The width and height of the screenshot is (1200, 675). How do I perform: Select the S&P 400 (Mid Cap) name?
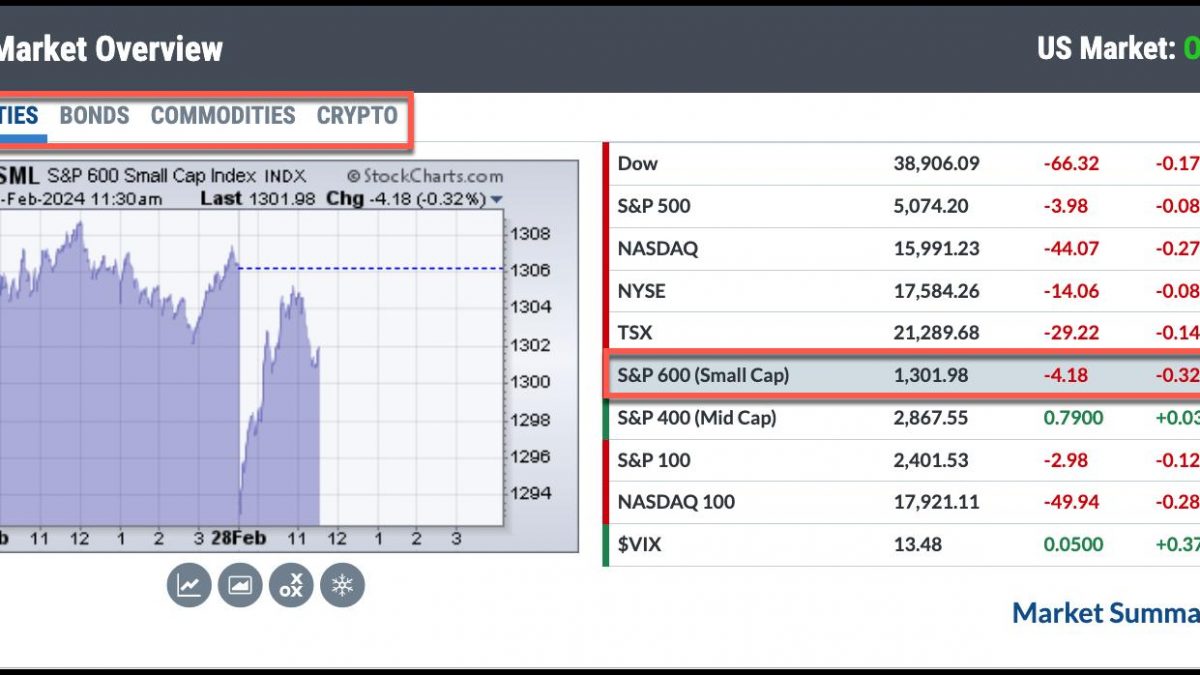click(697, 418)
